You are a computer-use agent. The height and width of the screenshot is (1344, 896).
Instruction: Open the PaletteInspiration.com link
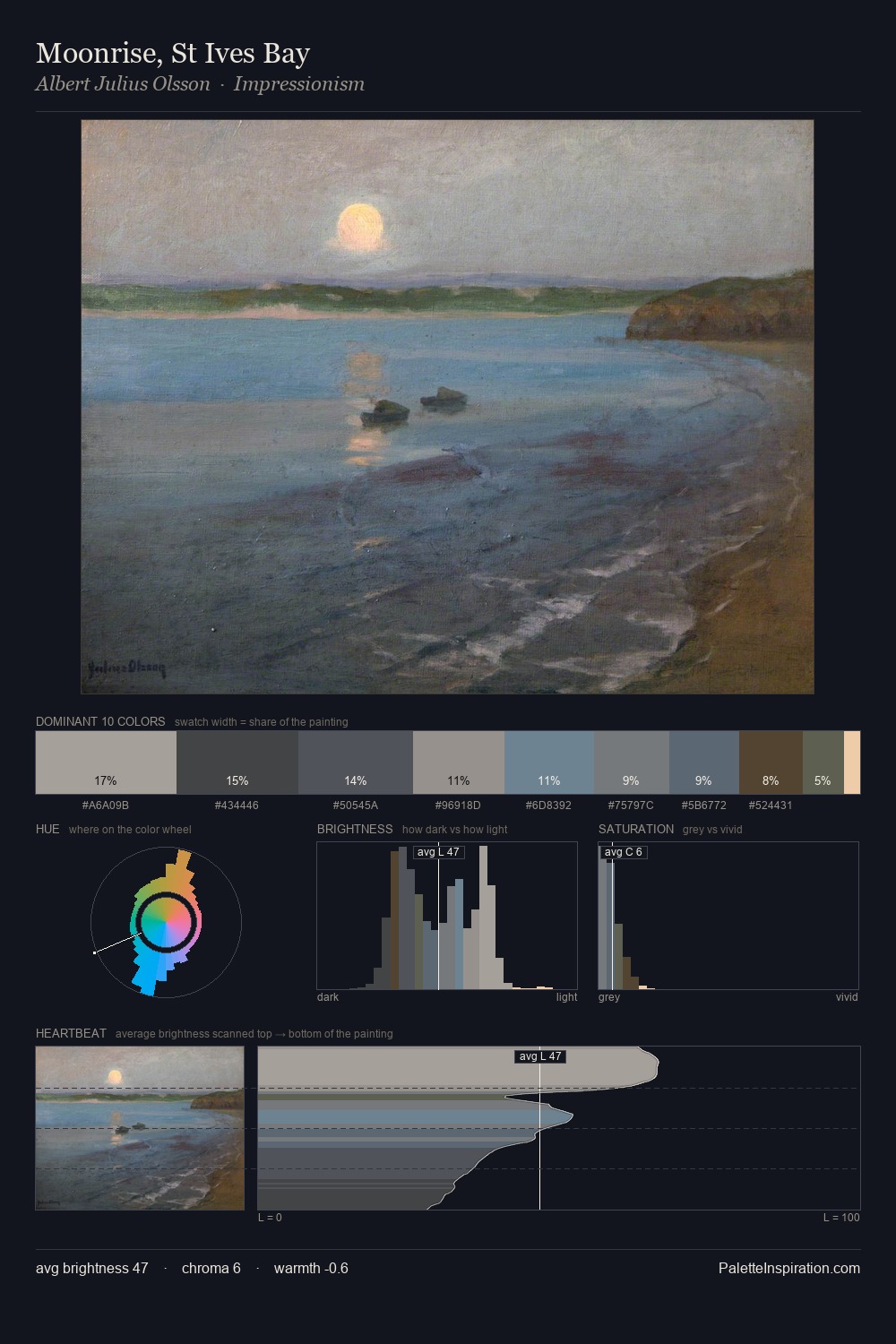pyautogui.click(x=789, y=1268)
